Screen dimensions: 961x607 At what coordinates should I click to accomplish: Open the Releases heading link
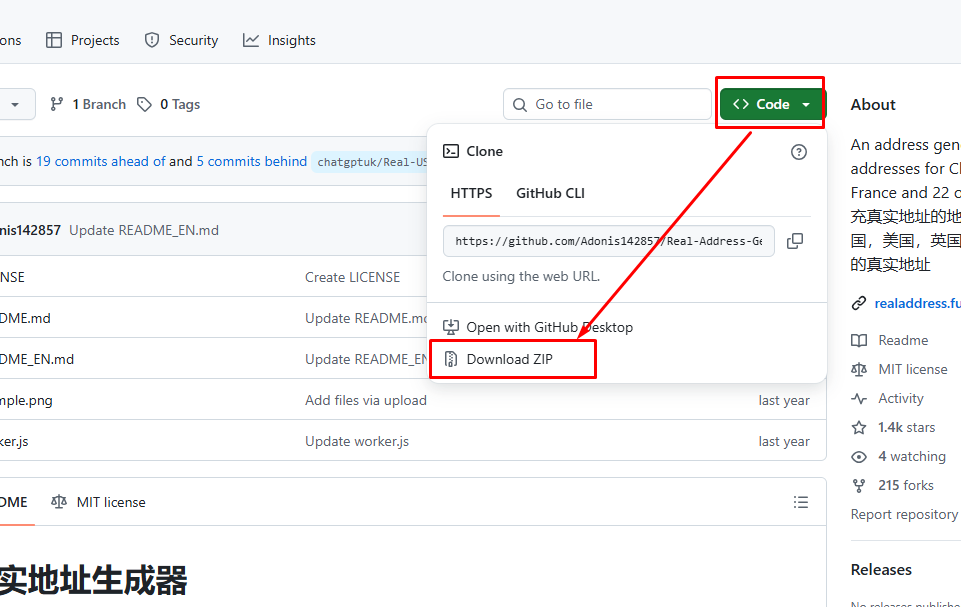(x=881, y=570)
